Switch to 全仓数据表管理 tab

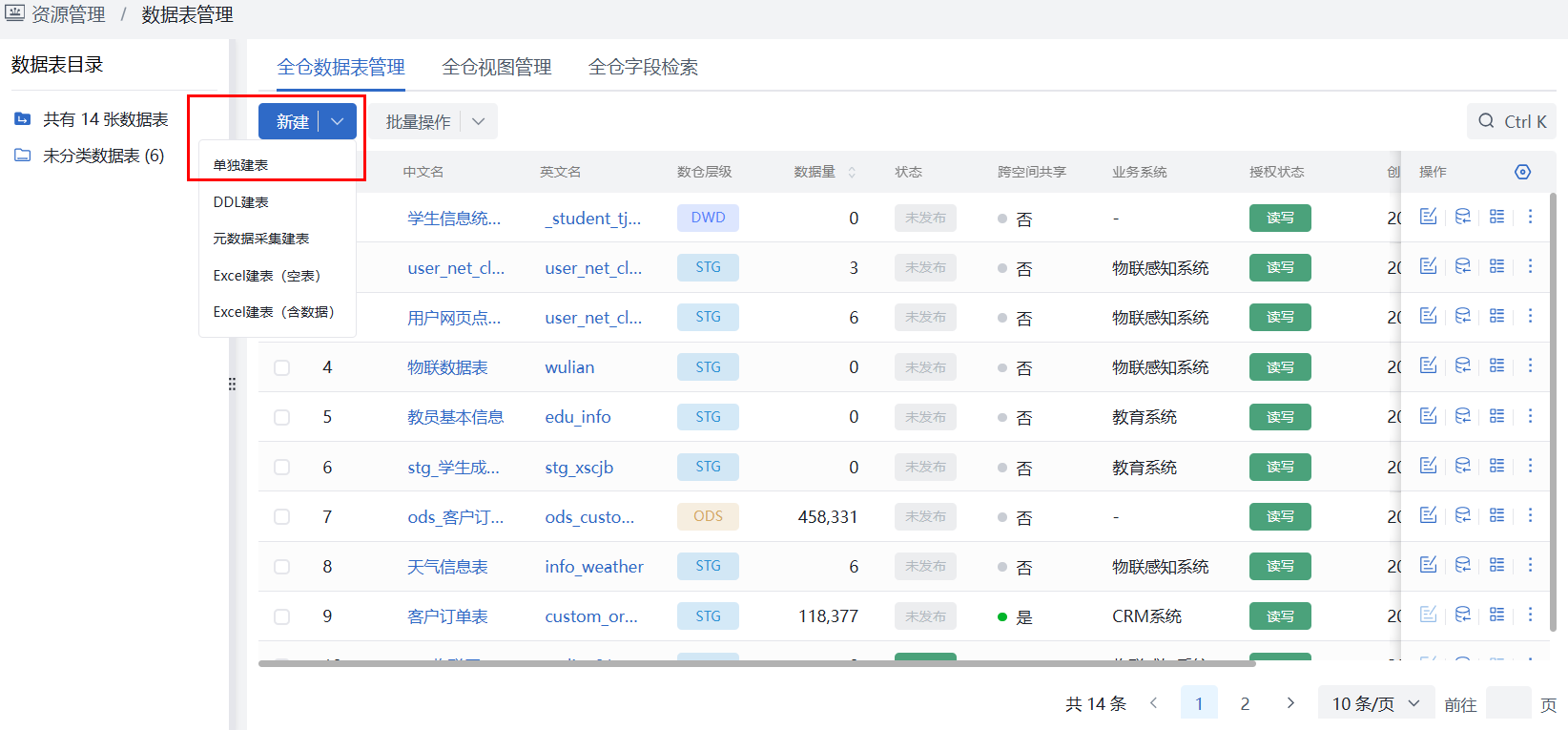340,67
